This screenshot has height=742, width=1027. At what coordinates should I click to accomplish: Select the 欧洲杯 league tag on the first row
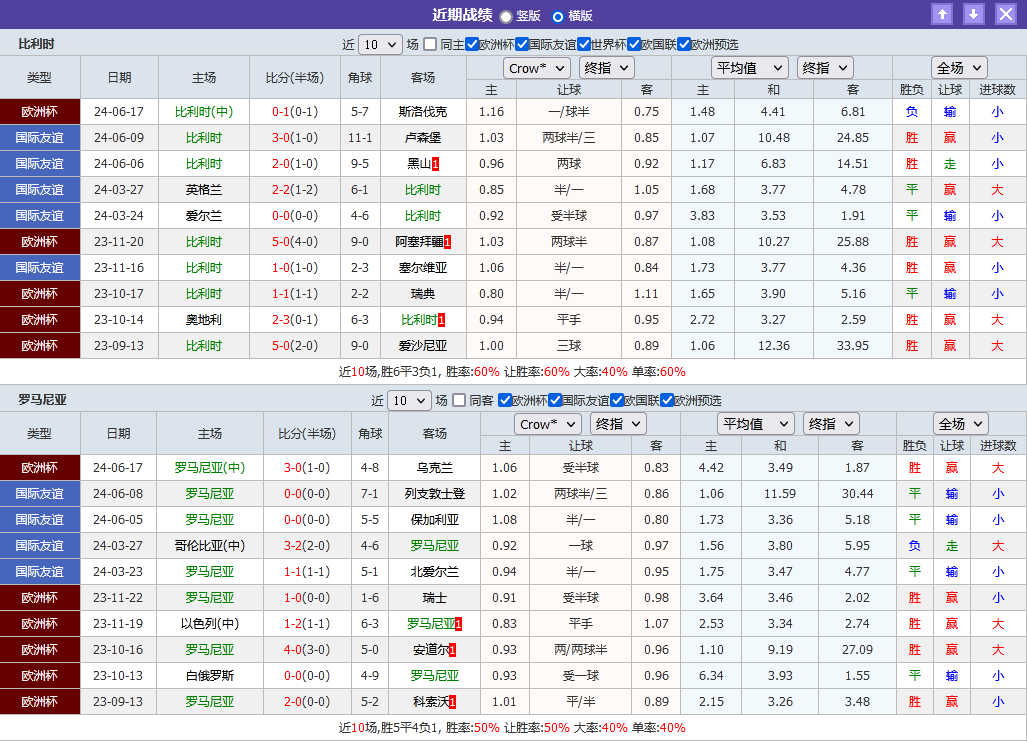(x=40, y=111)
